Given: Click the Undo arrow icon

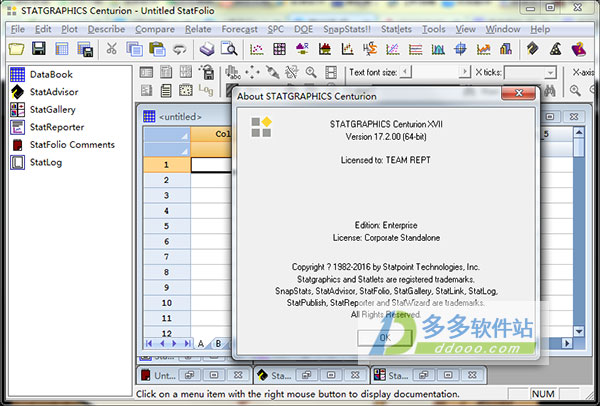Looking at the screenshot, I should click(x=179, y=49).
